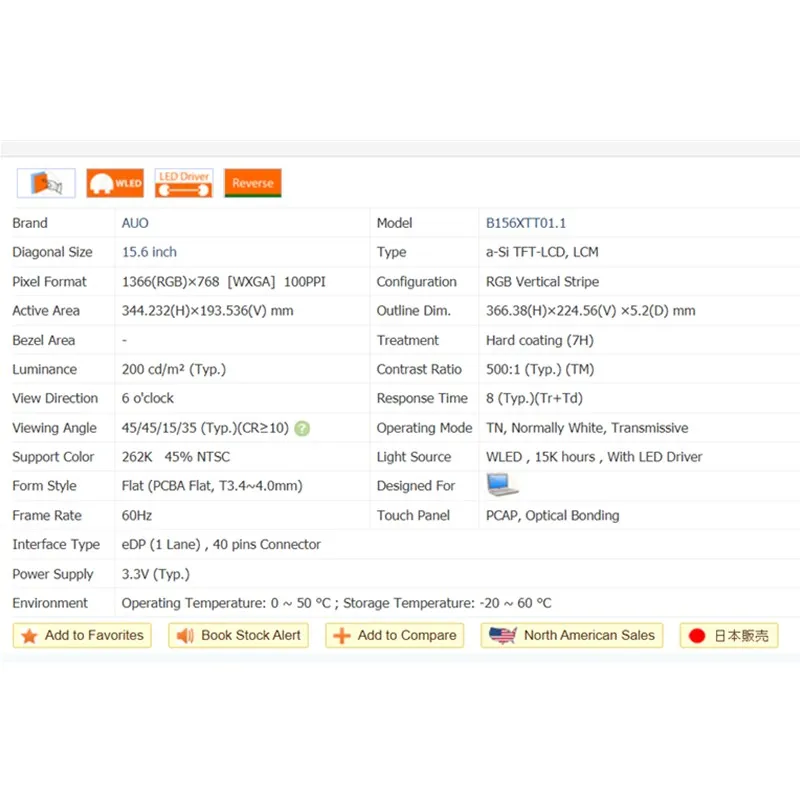Click the Contrast Ratio row label
The image size is (800, 800).
click(x=419, y=369)
